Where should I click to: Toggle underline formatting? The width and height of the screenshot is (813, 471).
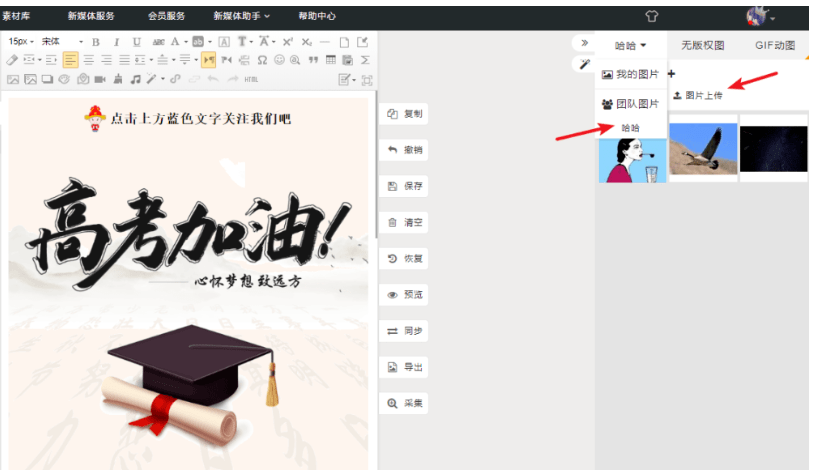point(136,42)
